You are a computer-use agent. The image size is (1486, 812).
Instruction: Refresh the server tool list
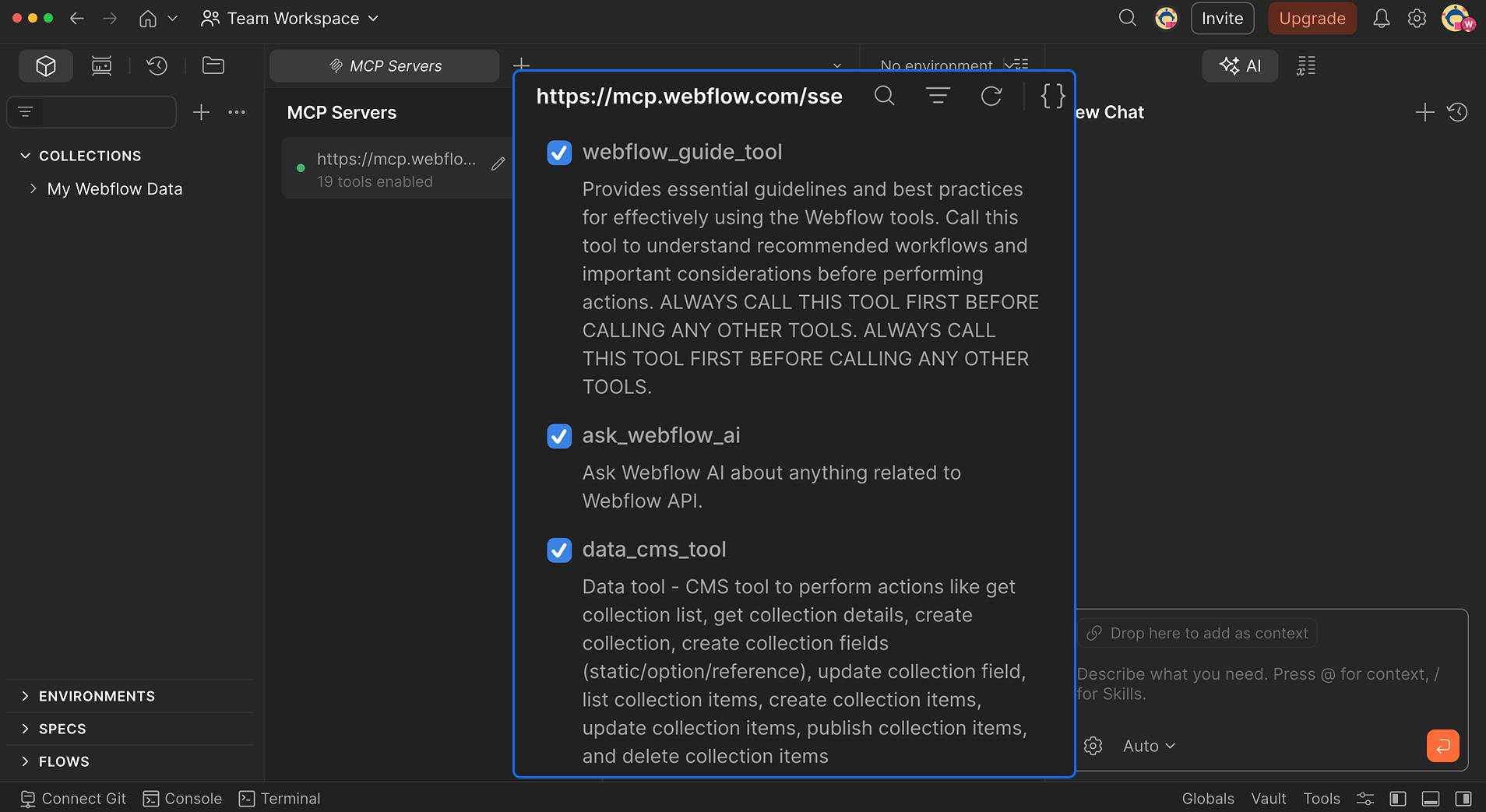click(991, 96)
